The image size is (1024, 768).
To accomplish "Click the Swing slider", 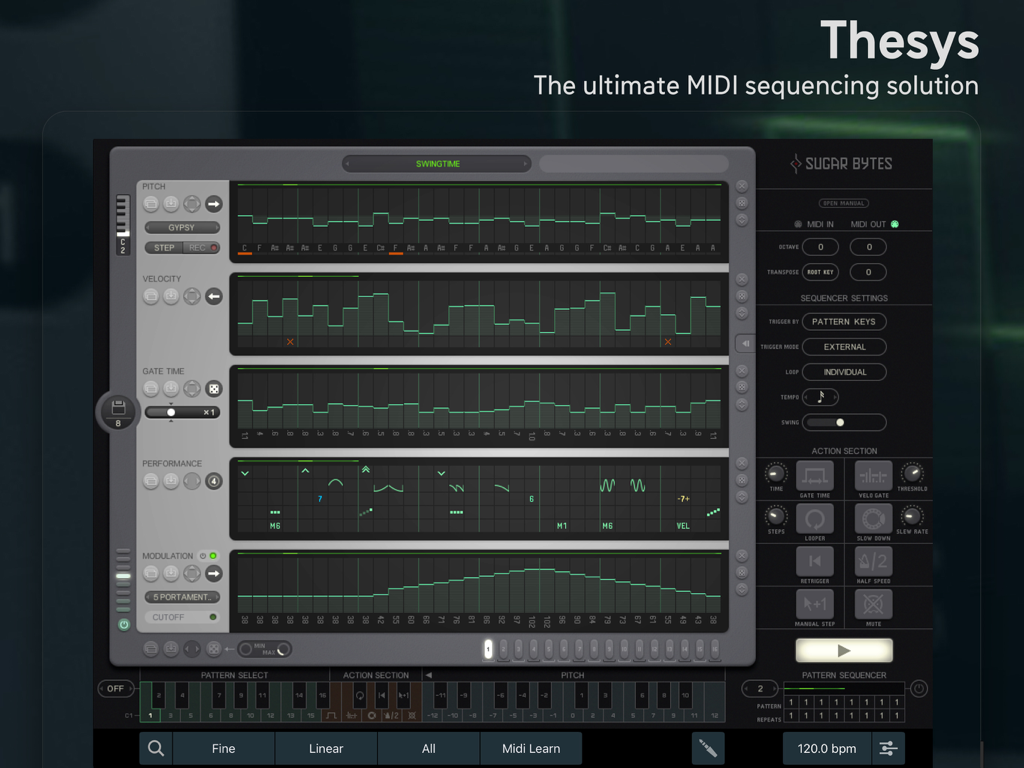I will (843, 422).
